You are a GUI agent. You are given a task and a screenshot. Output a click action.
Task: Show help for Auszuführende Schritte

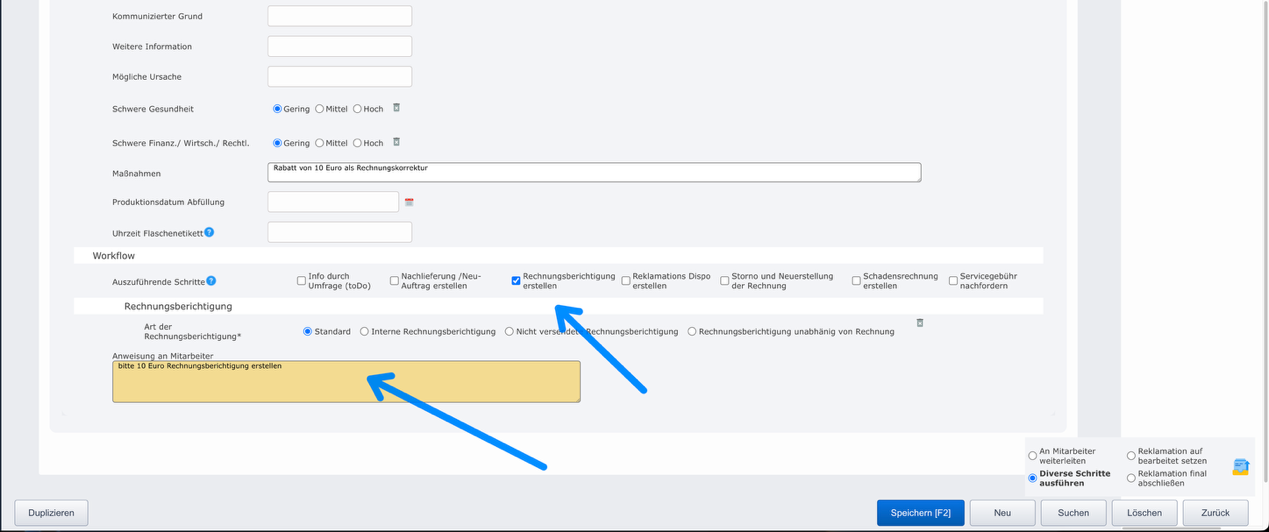(211, 281)
